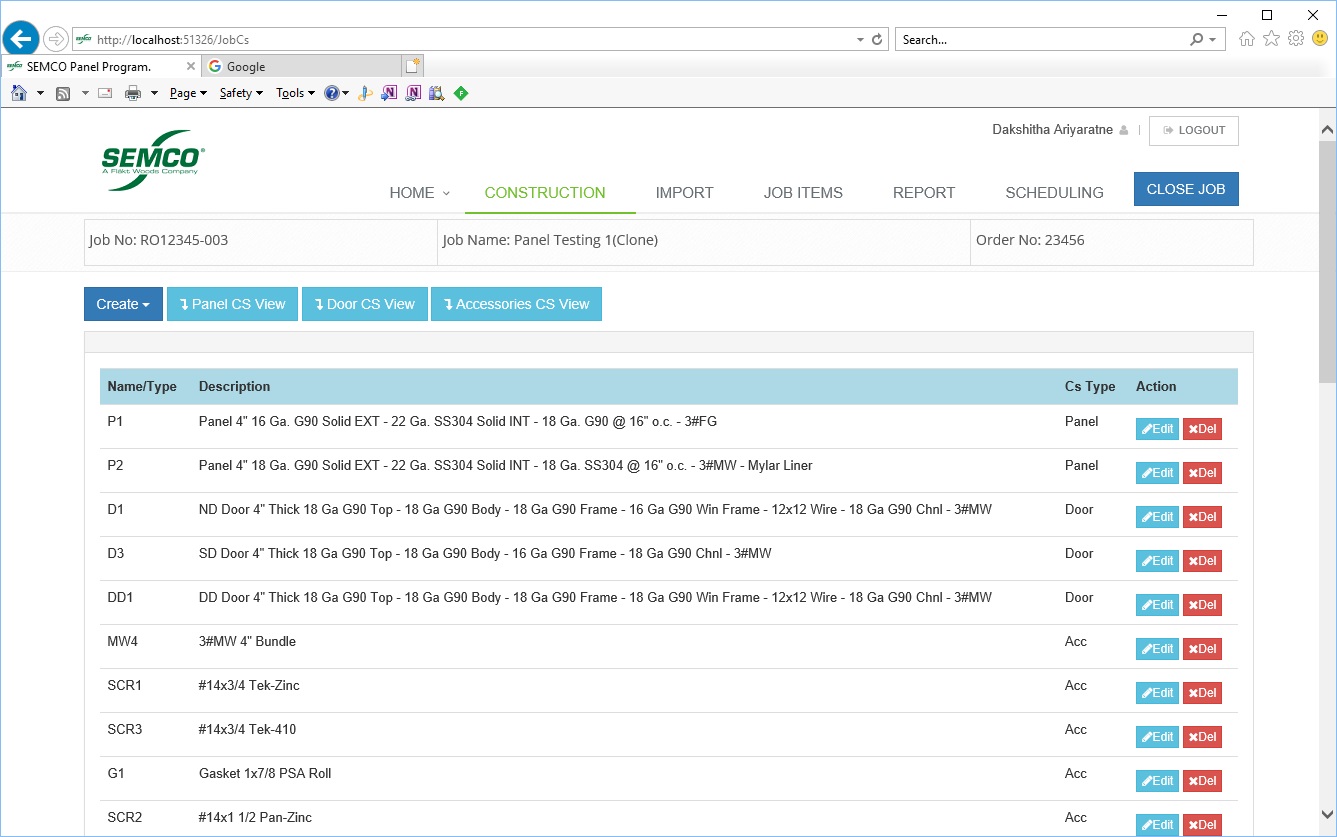
Task: Click the printer icon in command bar
Action: pyautogui.click(x=133, y=93)
